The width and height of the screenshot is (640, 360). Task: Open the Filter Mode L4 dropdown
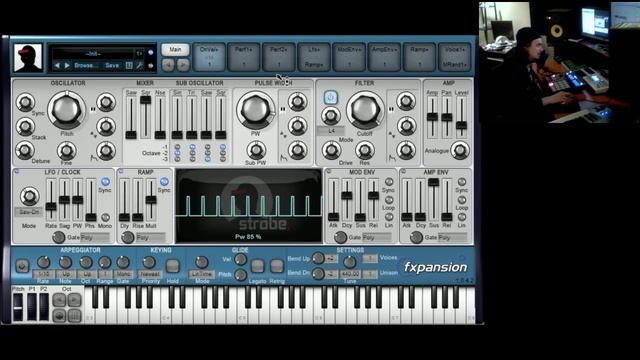[331, 131]
